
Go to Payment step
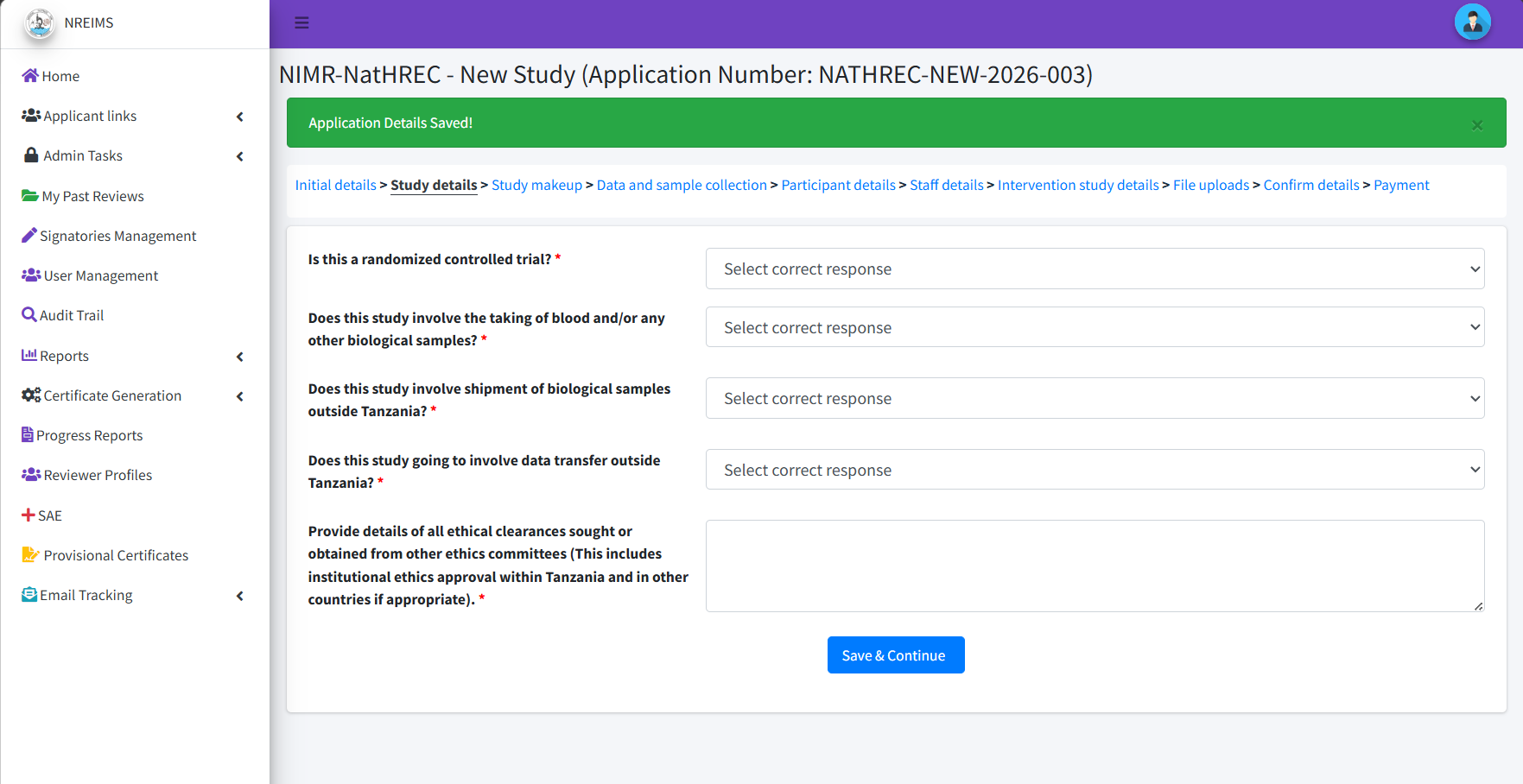(x=1401, y=185)
